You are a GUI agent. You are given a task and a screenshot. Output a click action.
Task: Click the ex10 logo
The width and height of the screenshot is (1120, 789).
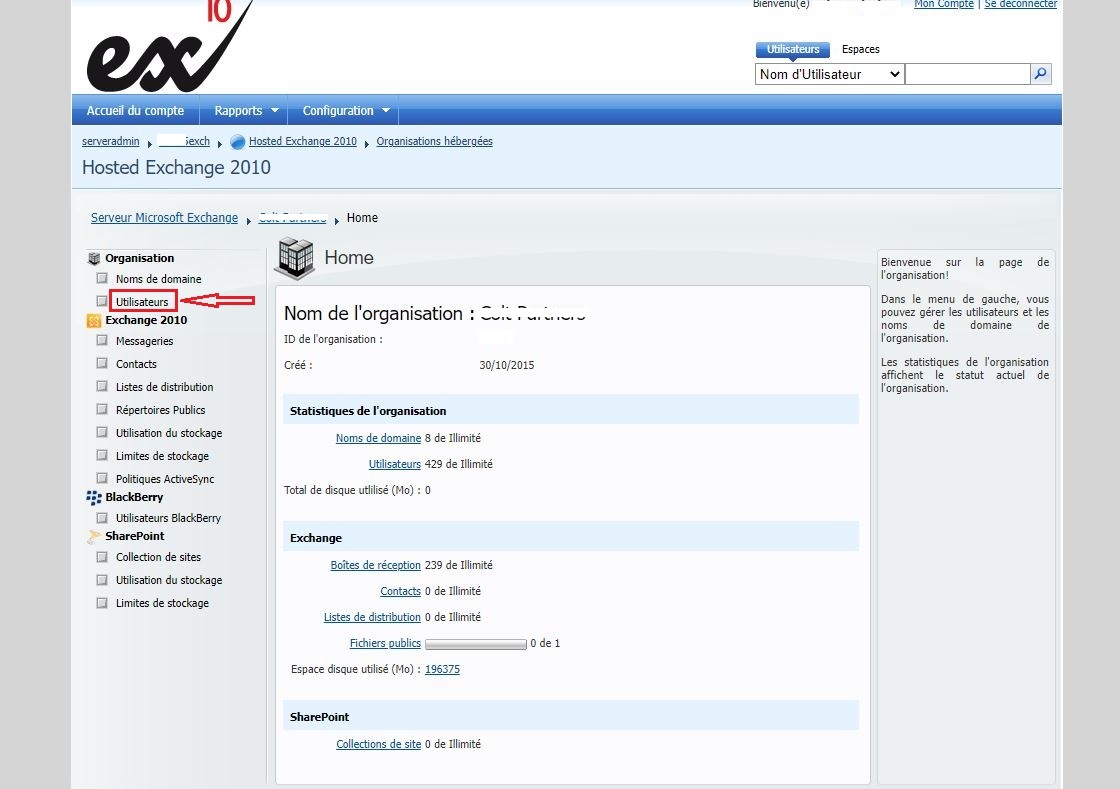(169, 46)
